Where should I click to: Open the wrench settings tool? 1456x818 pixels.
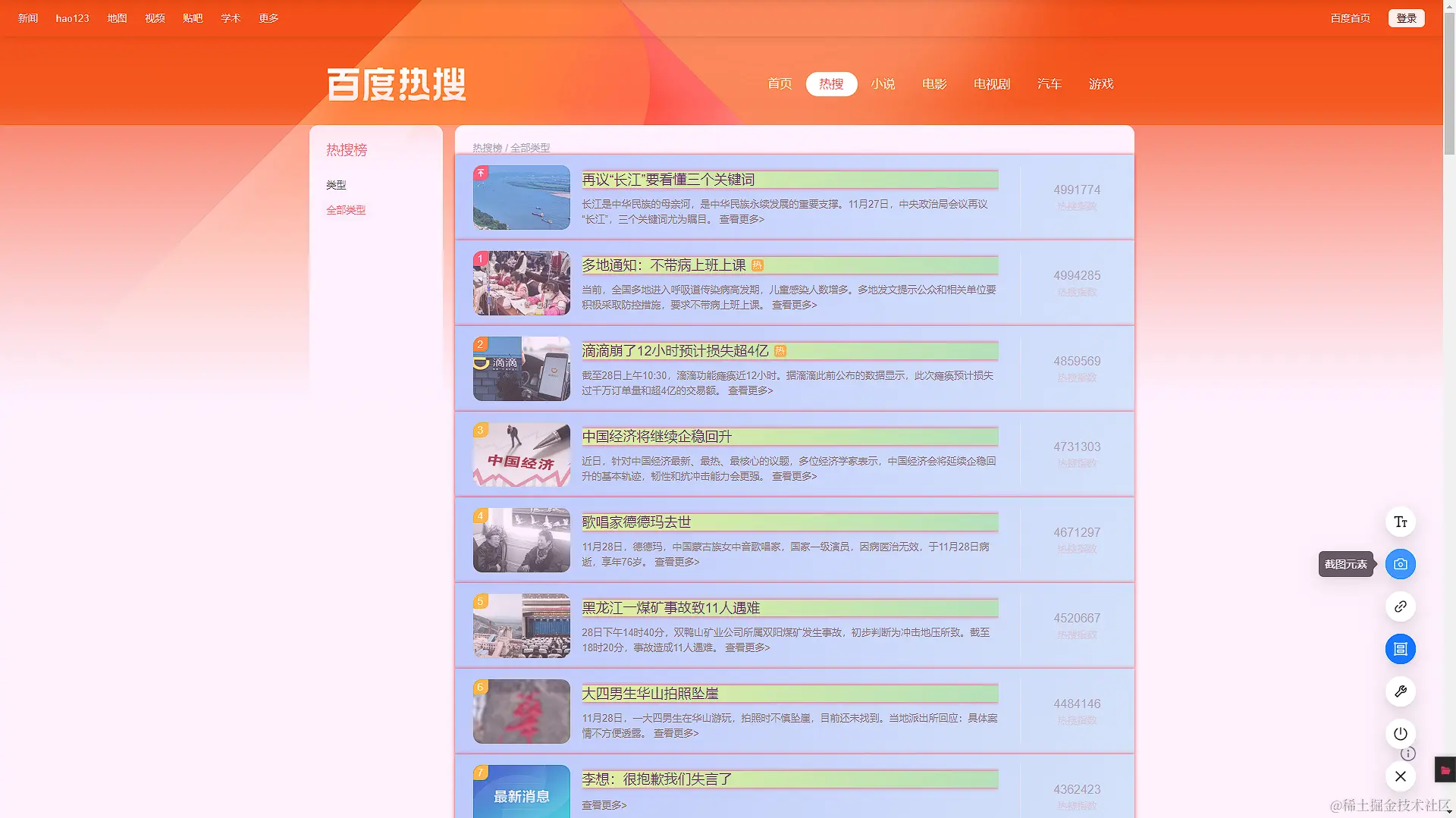(x=1400, y=691)
